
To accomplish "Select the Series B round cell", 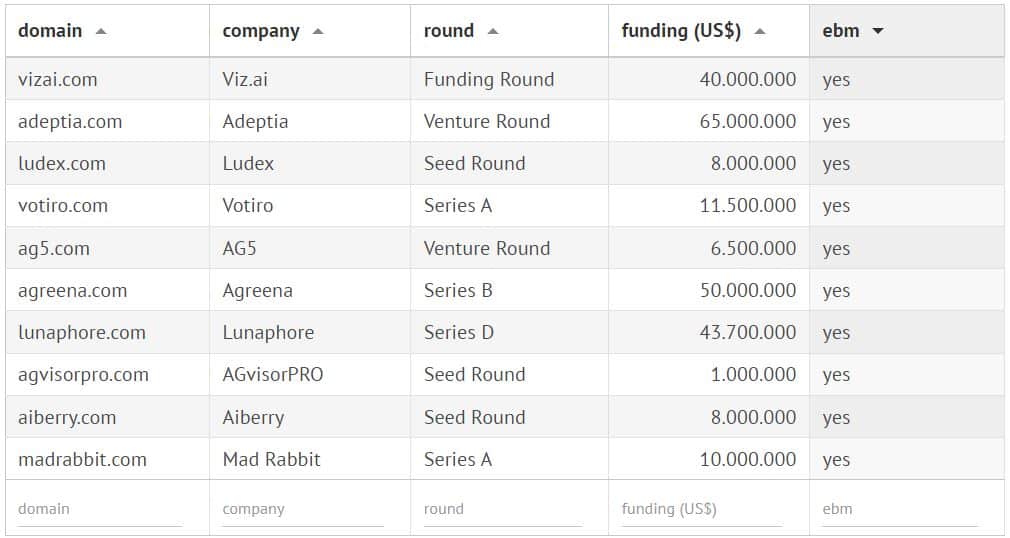I will 458,291.
